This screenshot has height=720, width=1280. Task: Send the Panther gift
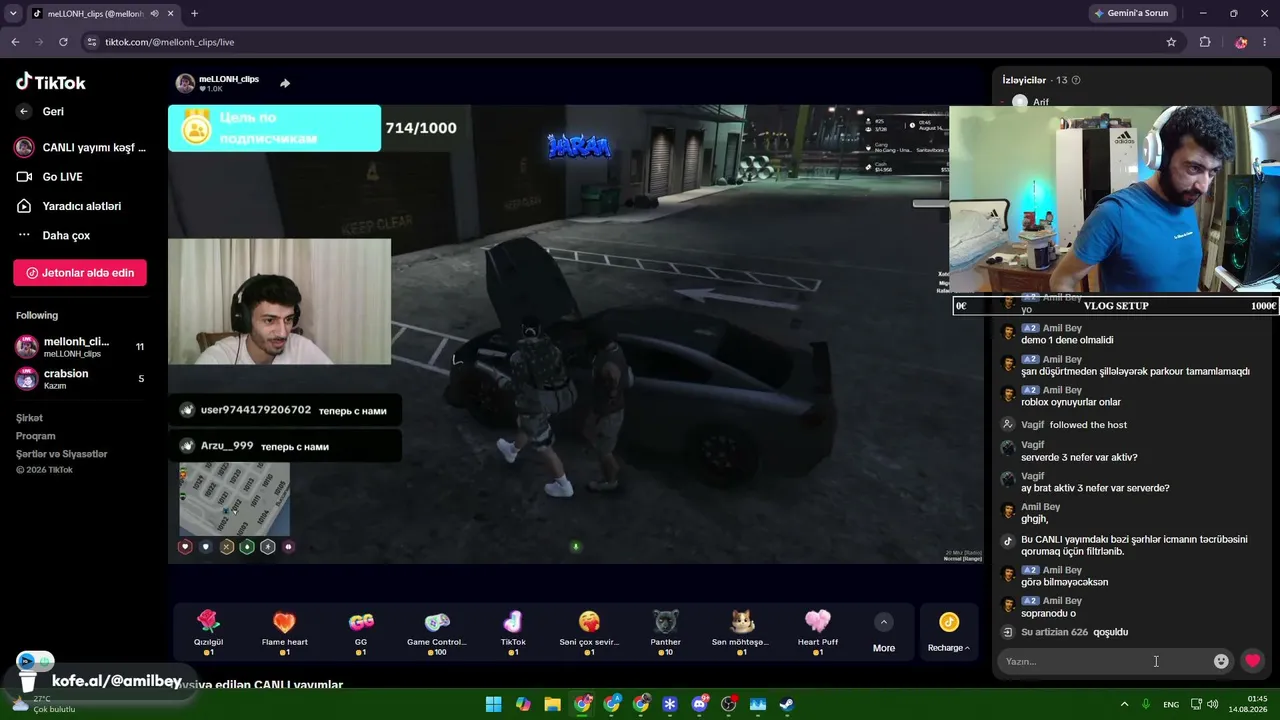(665, 632)
